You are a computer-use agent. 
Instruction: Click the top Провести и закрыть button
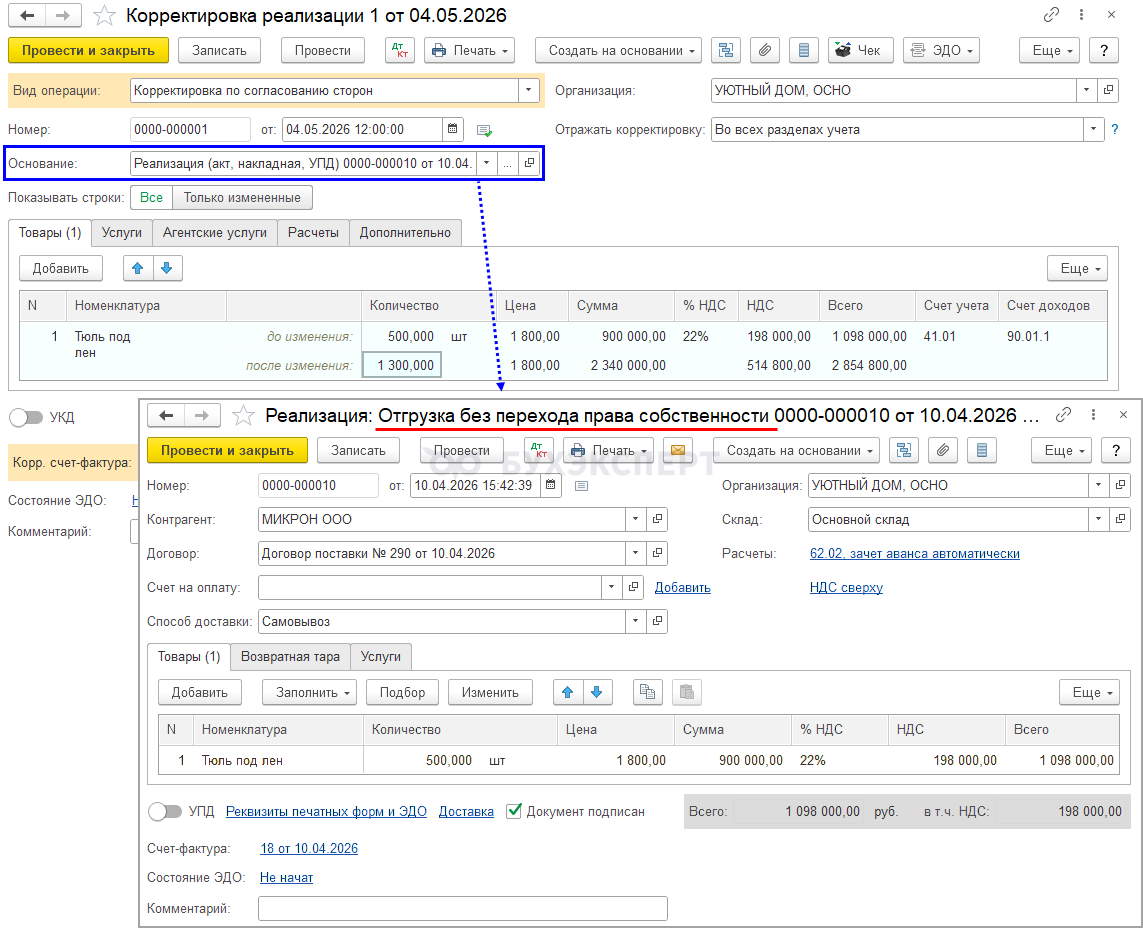click(88, 50)
